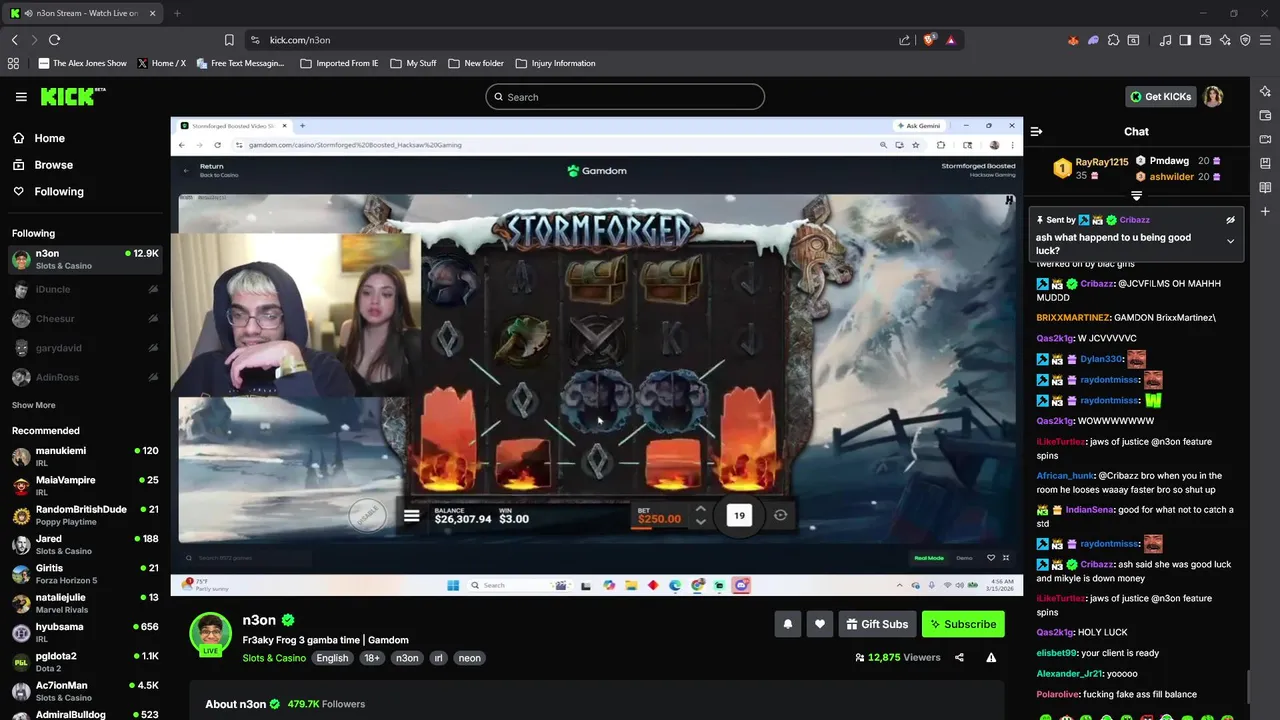1280x720 pixels.
Task: Open The Alex Jones Show bookmark
Action: point(83,63)
